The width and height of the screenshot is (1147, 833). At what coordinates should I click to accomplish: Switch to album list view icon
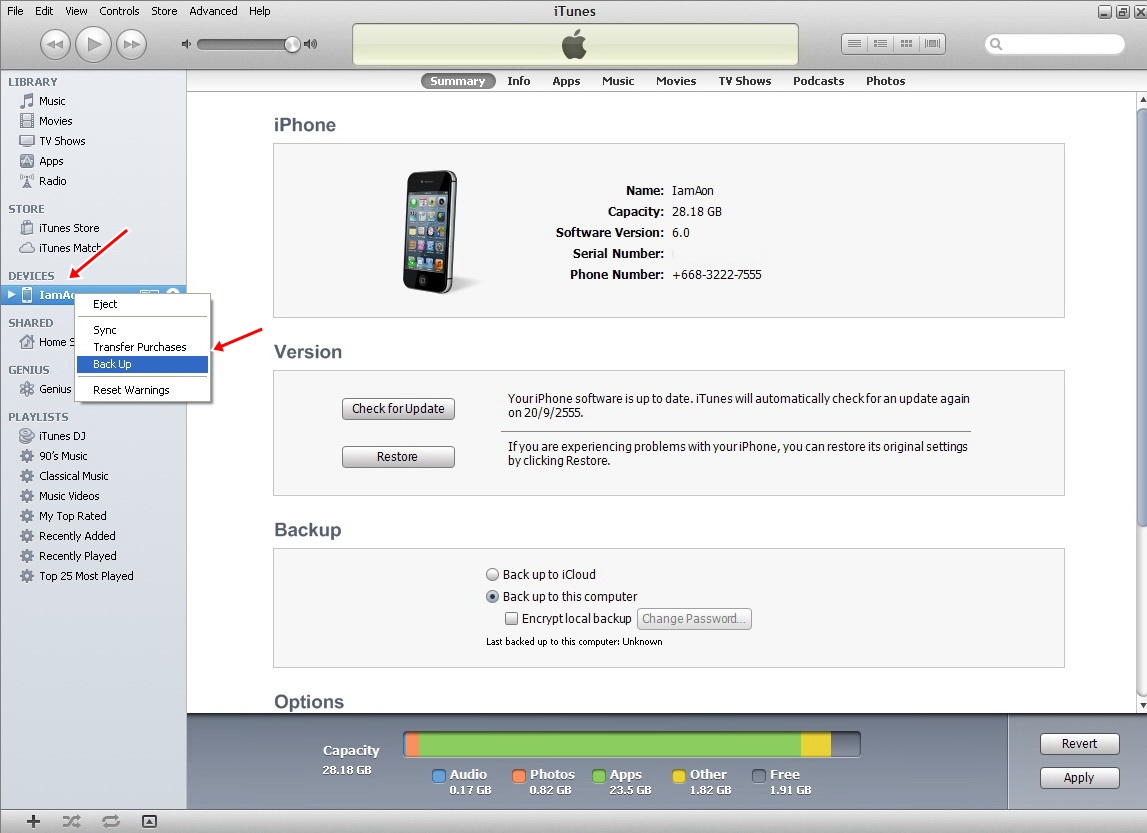(880, 44)
